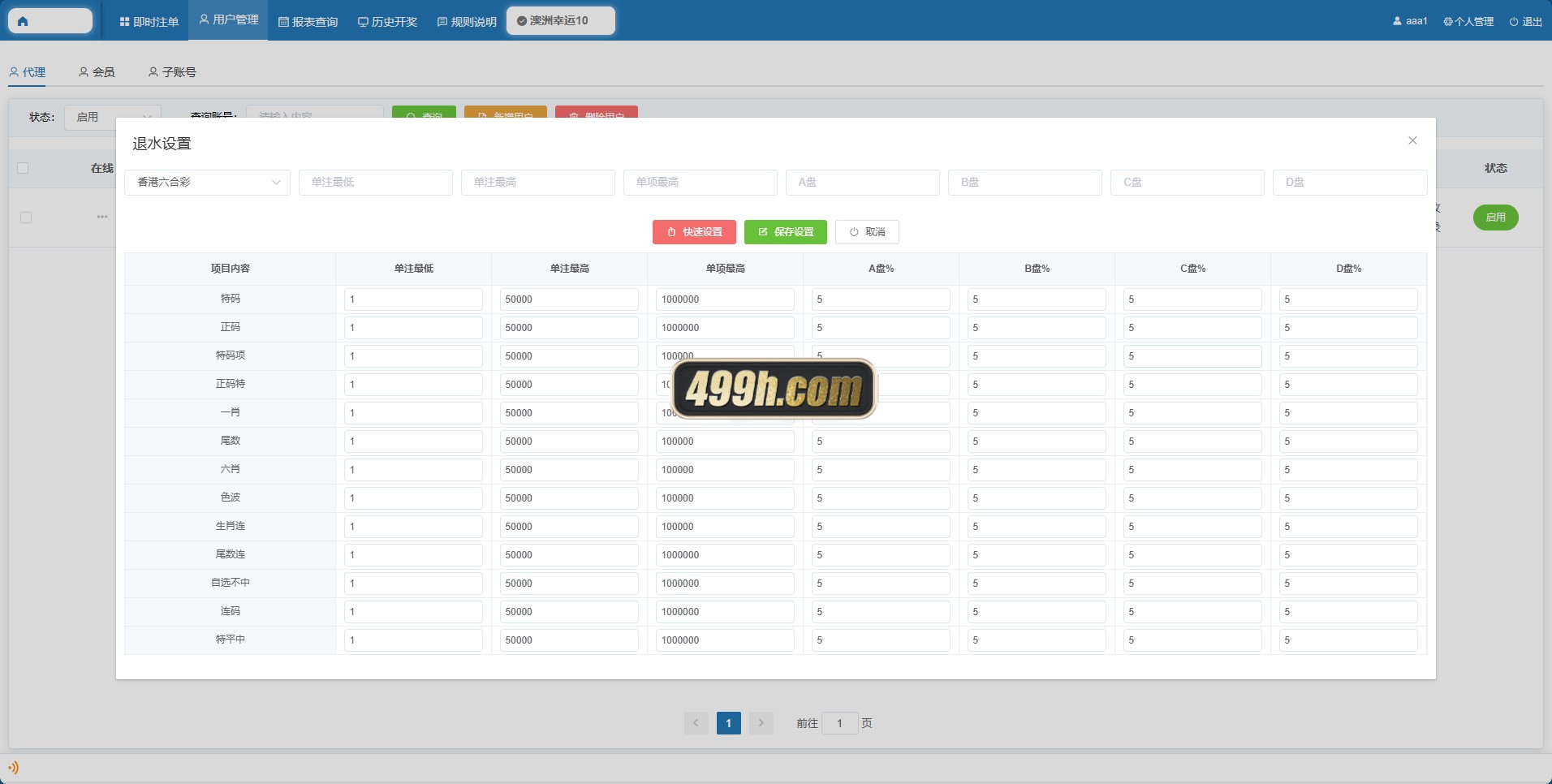Viewport: 1552px width, 784px height.
Task: Click 自选不中 B盘% field
Action: (1037, 584)
